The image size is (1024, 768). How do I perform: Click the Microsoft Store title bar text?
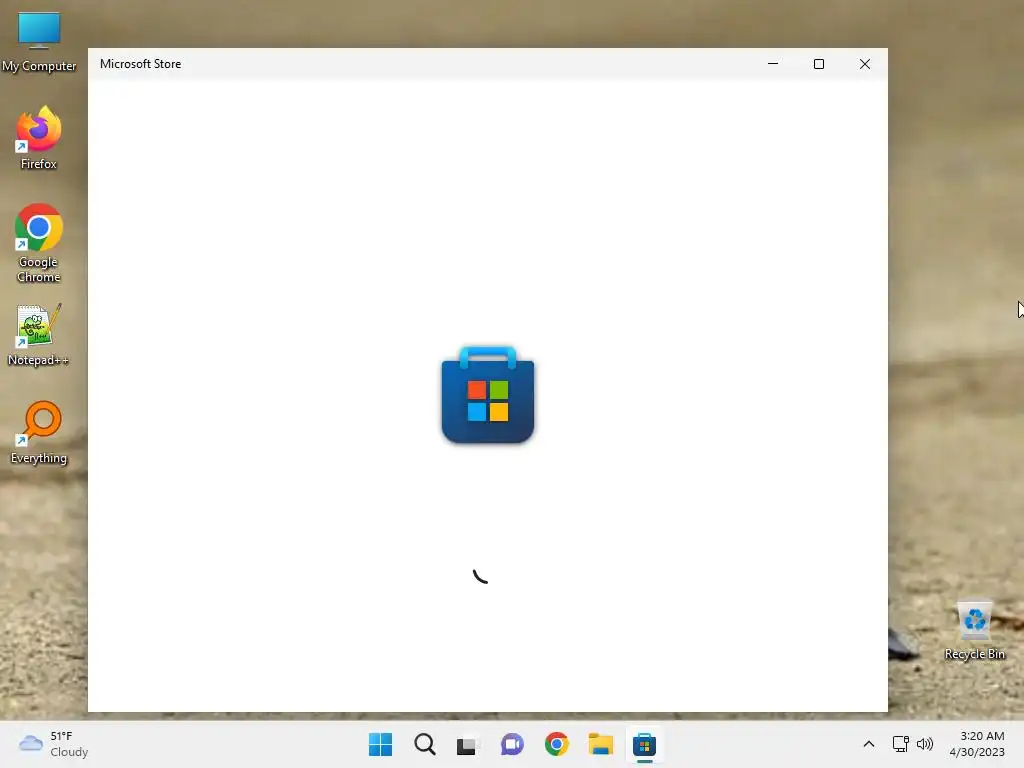click(140, 64)
